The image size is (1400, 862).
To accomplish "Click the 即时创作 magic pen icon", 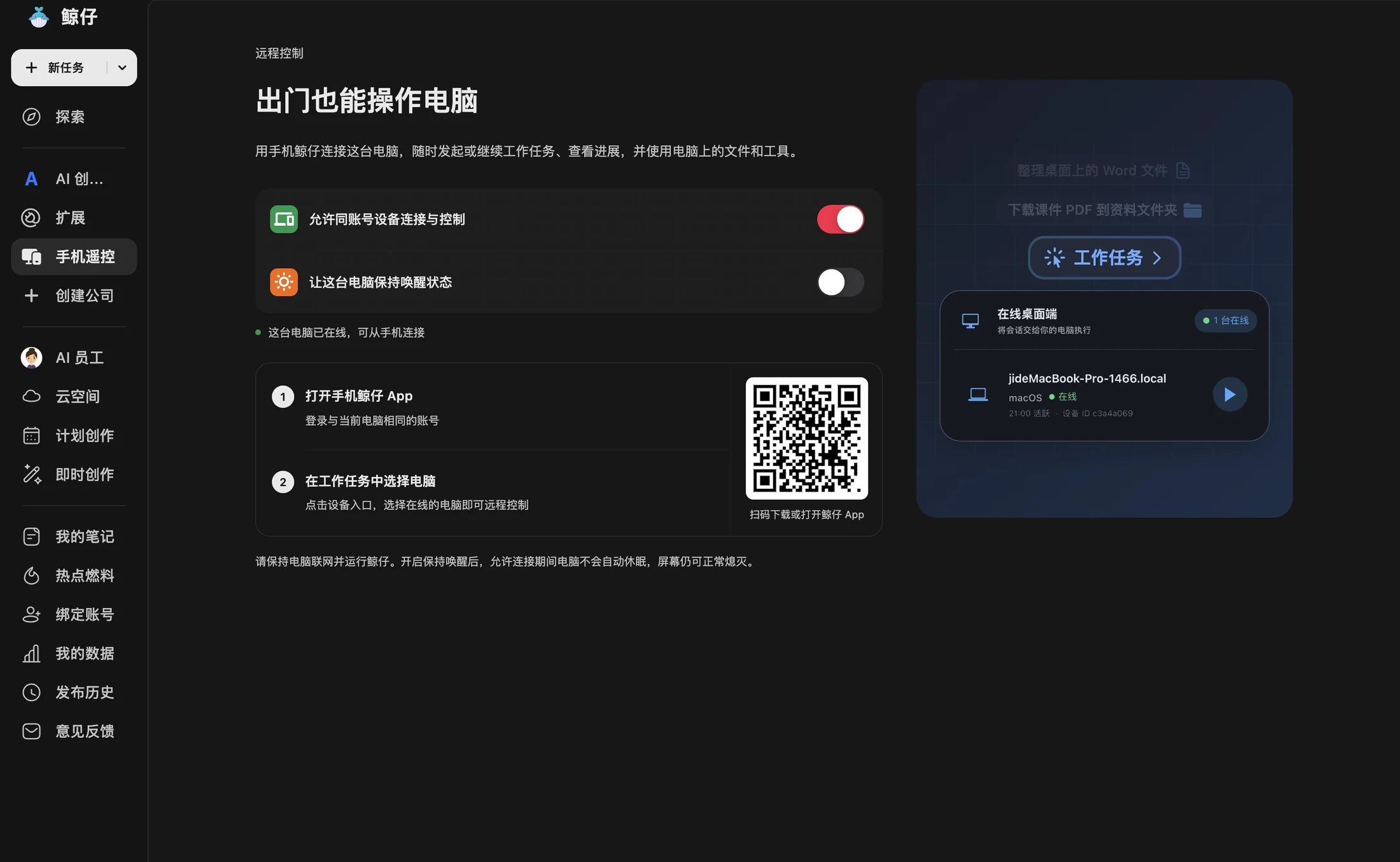I will point(31,474).
